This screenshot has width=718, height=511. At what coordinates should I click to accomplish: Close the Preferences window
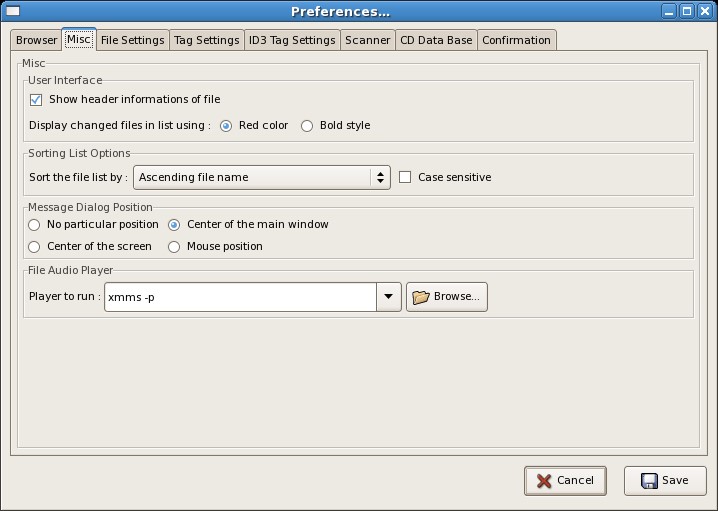(705, 11)
